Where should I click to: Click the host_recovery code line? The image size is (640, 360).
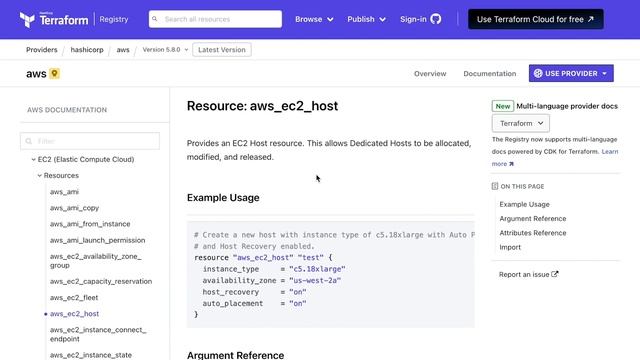(x=254, y=292)
